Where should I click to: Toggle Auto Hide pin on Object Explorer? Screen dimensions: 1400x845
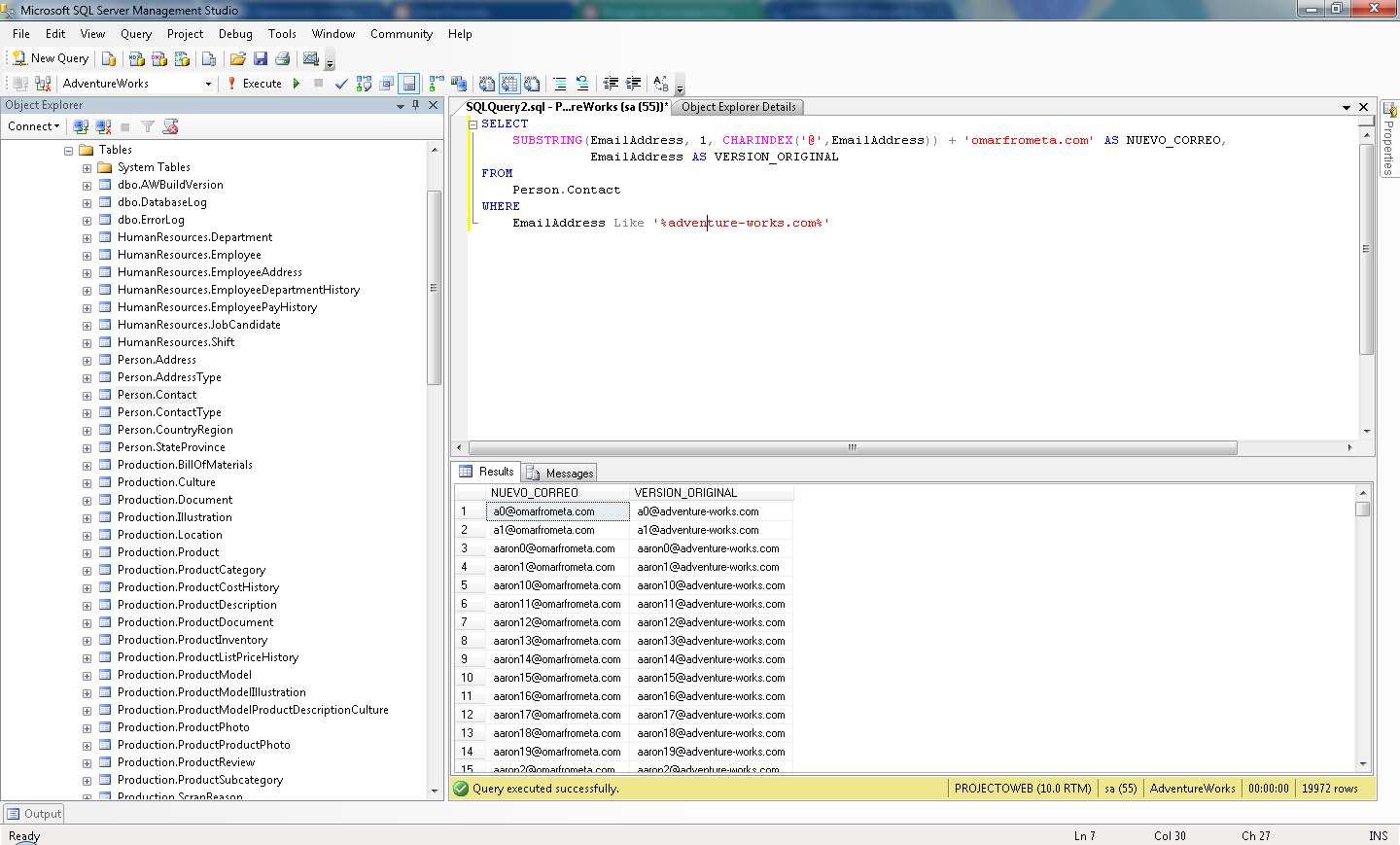click(x=416, y=105)
